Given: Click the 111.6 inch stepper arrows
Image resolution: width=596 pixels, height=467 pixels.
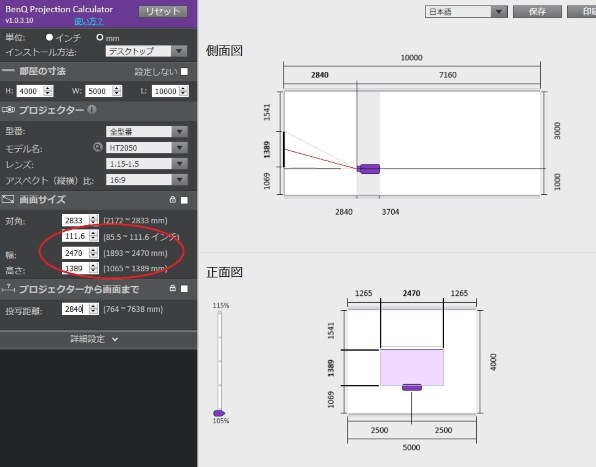Looking at the screenshot, I should (94, 236).
